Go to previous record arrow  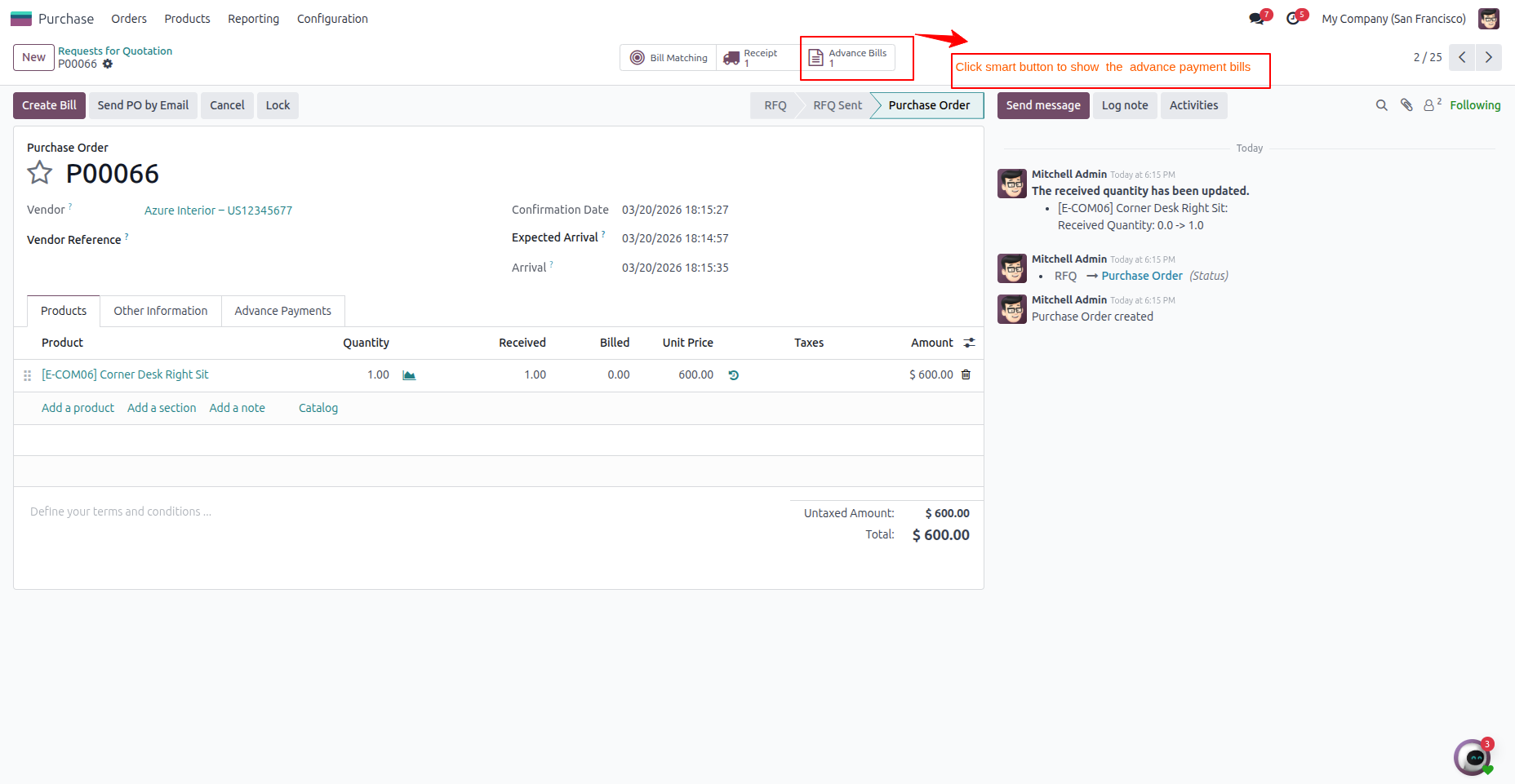click(1462, 57)
